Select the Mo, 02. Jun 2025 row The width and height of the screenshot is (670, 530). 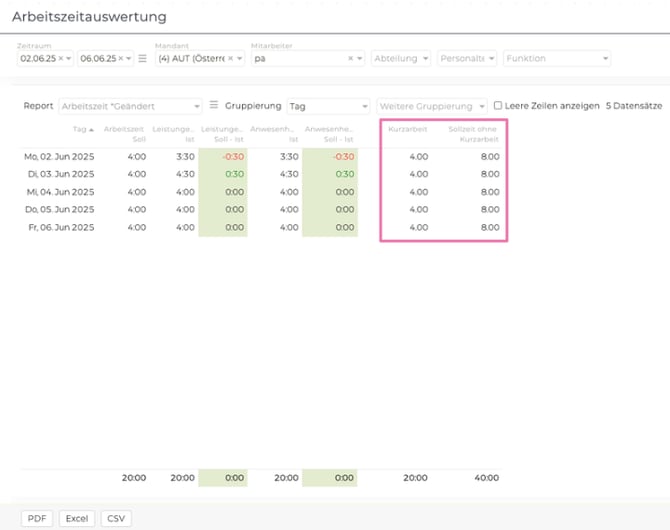tap(58, 156)
